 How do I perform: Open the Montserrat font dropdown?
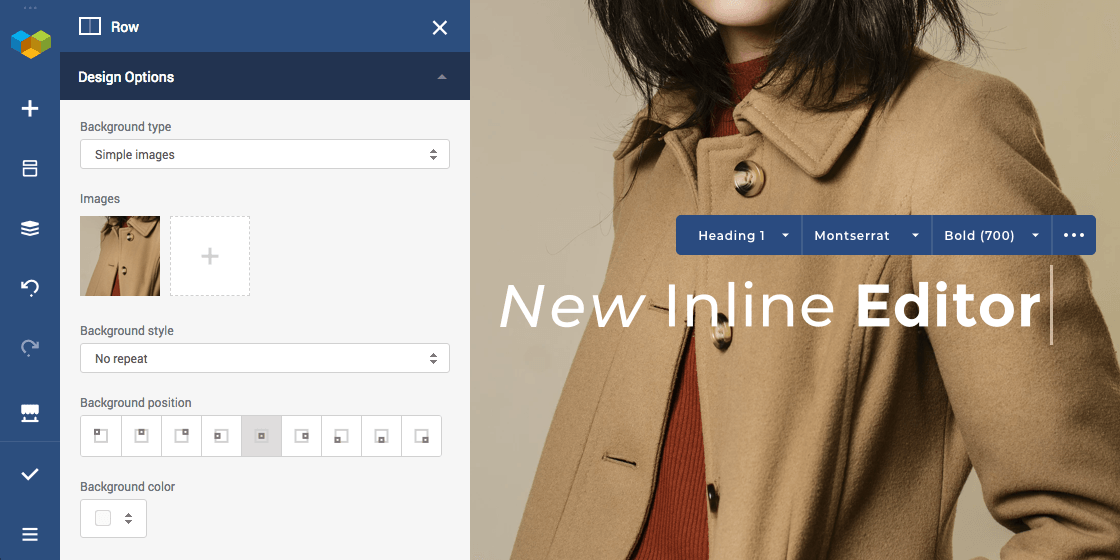(x=866, y=236)
